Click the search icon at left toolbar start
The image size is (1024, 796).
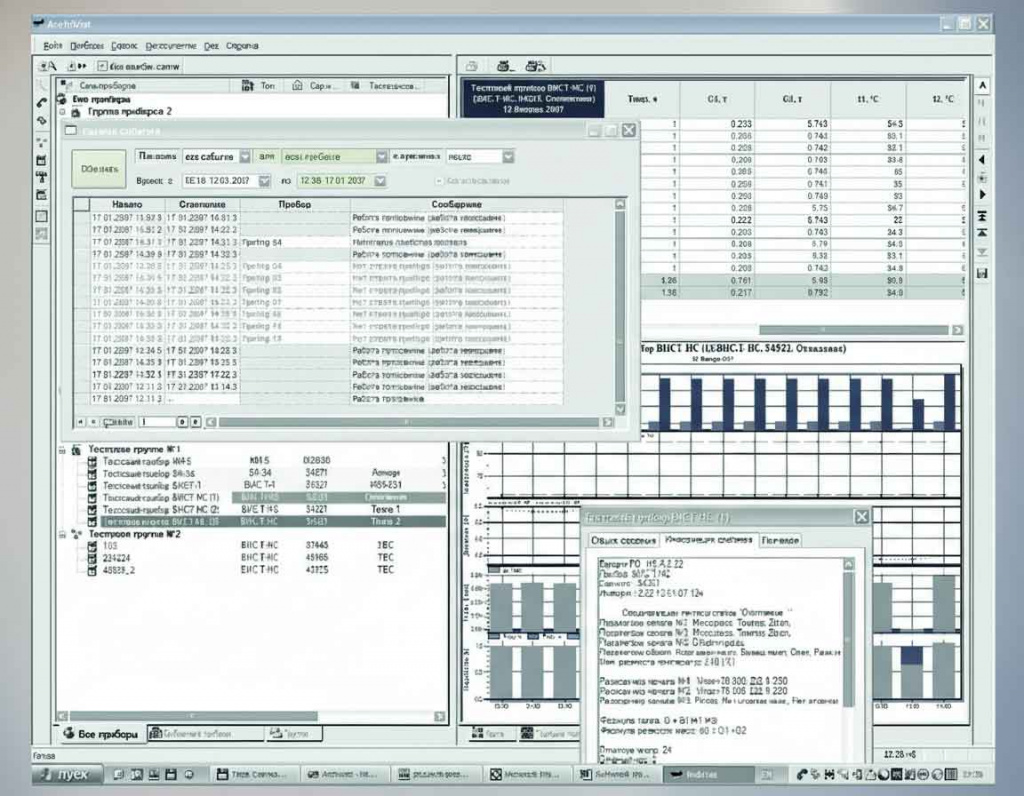coord(48,66)
